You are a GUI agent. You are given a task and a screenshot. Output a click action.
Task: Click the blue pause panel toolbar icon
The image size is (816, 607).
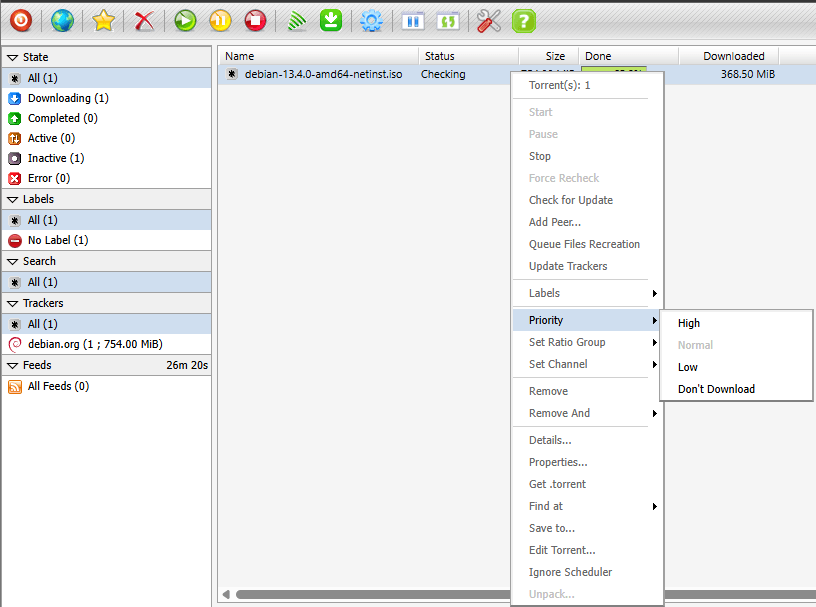pyautogui.click(x=413, y=21)
